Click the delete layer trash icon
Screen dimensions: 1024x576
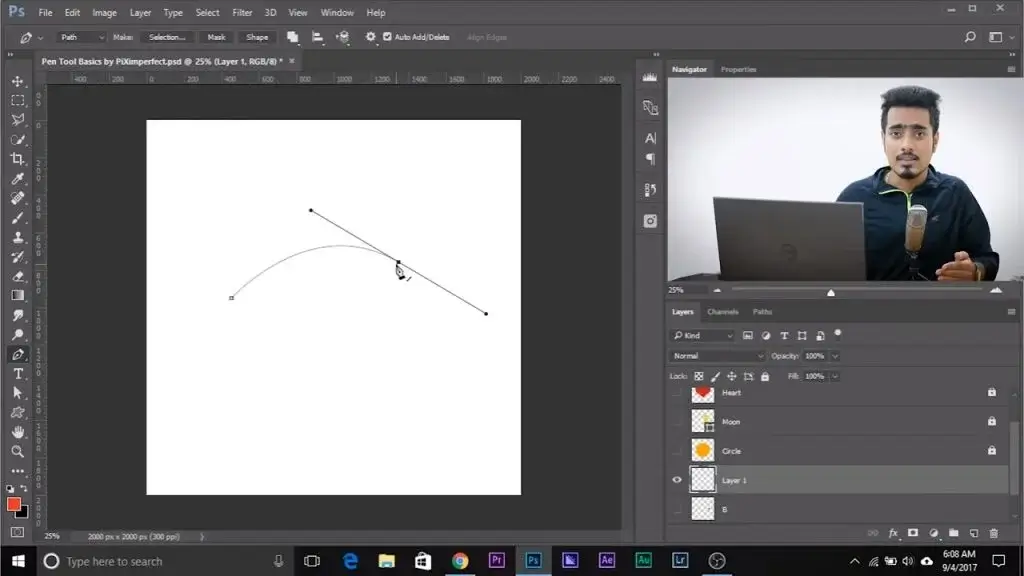993,533
